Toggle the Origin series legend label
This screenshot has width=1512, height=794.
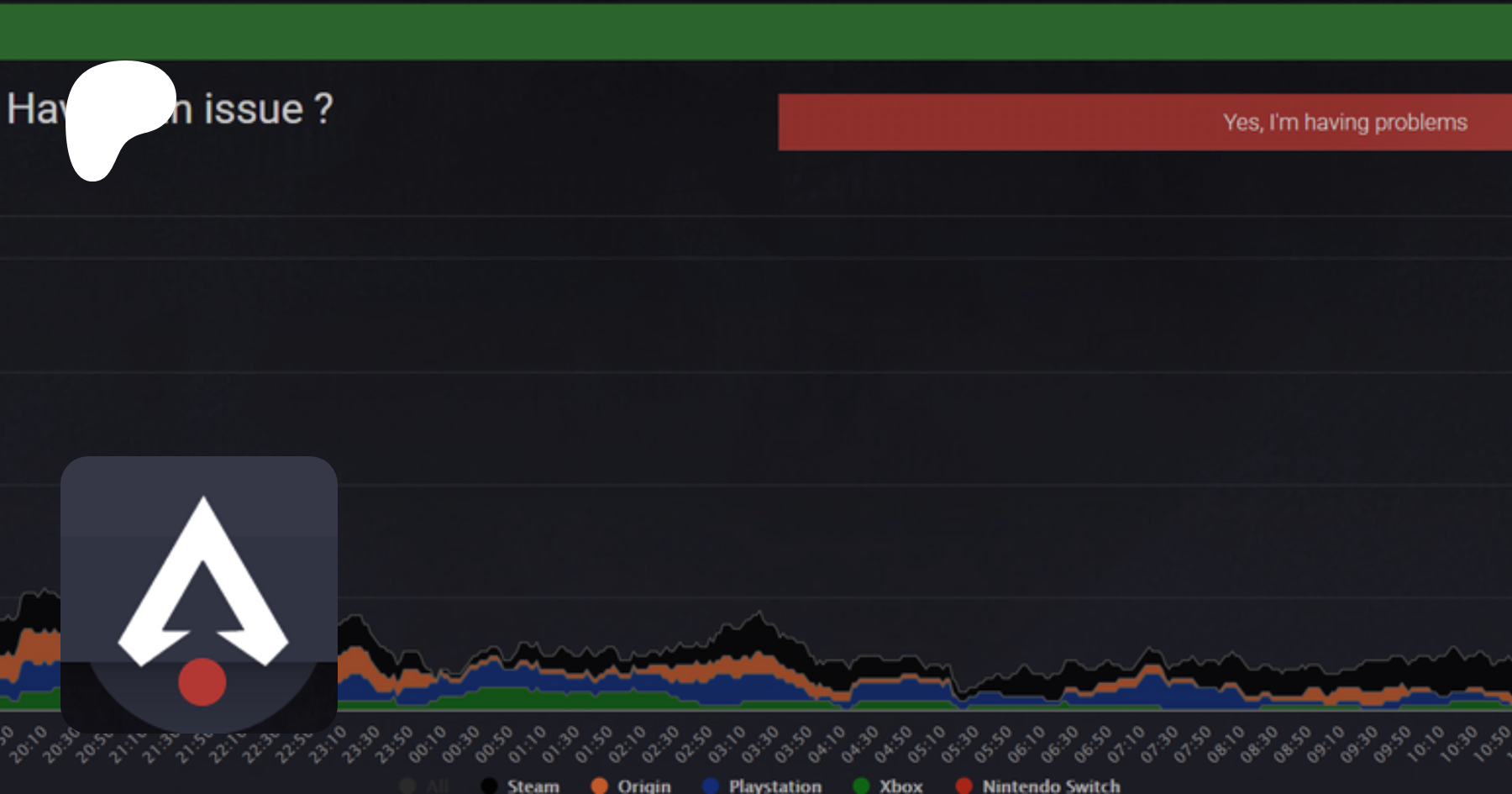coord(644,786)
